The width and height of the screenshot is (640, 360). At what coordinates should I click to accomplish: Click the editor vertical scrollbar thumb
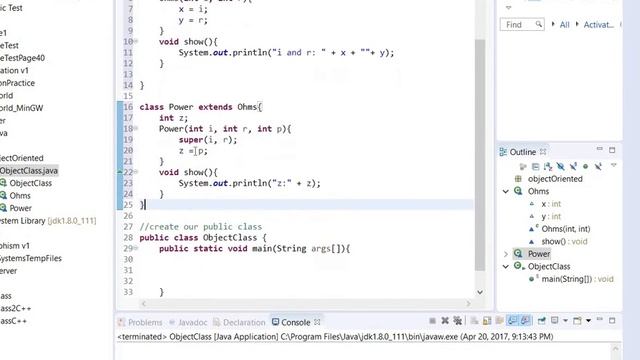pyautogui.click(x=480, y=154)
